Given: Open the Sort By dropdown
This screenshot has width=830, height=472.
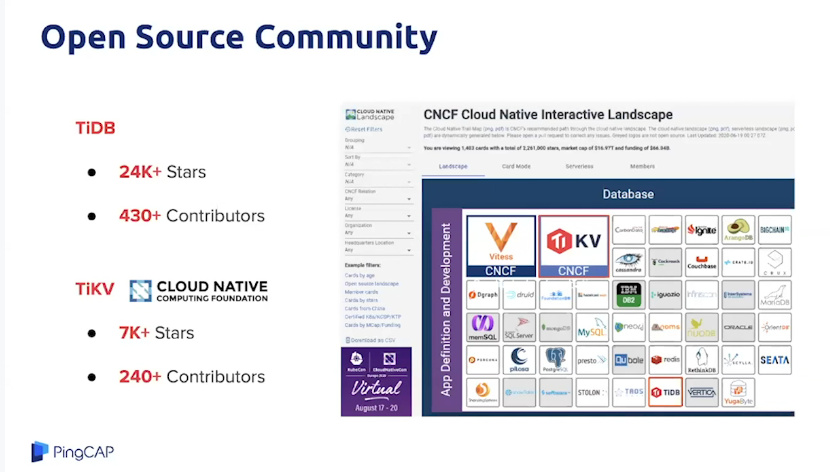Looking at the screenshot, I should pyautogui.click(x=378, y=165).
